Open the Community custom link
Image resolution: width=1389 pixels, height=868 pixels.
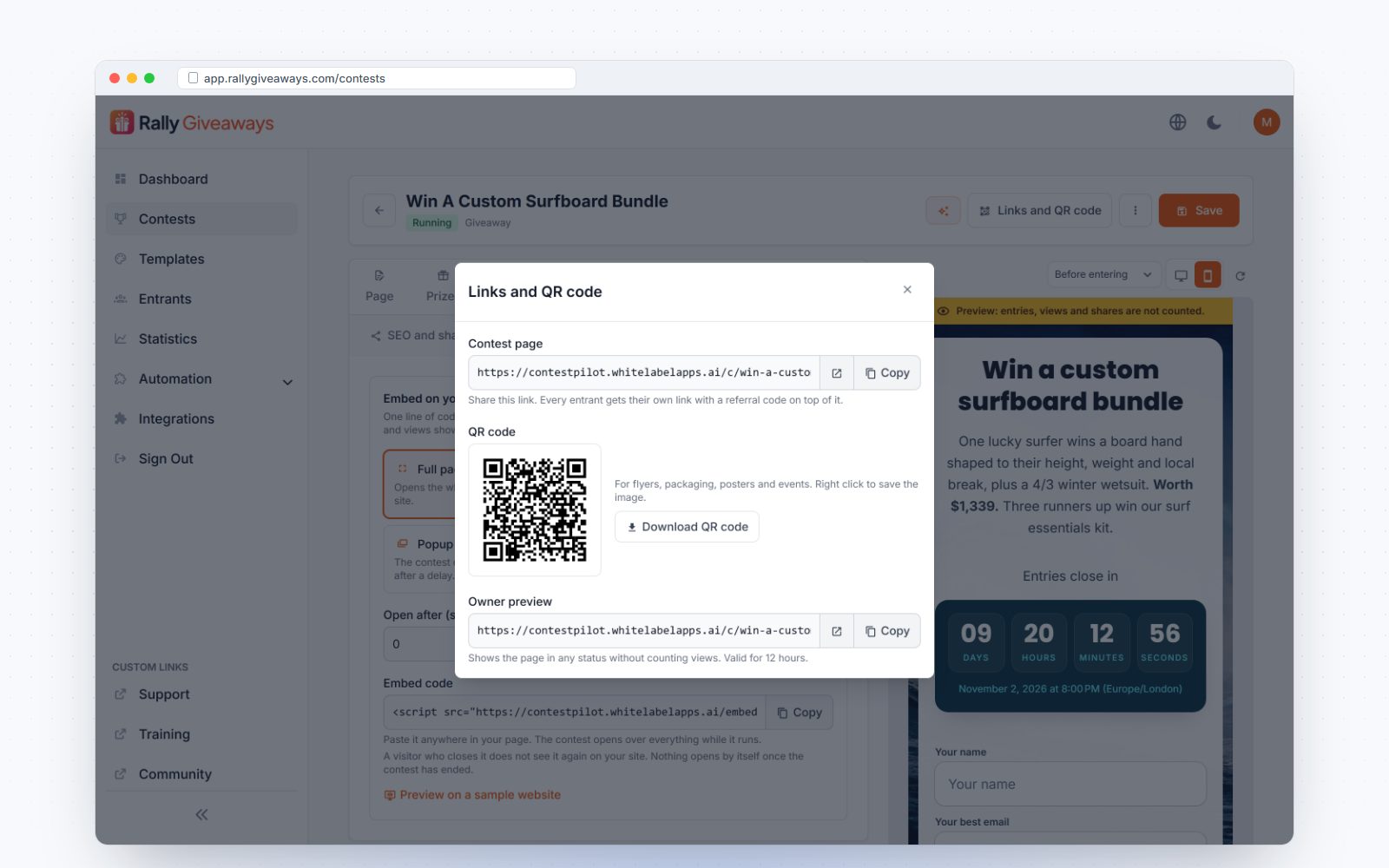click(x=201, y=774)
